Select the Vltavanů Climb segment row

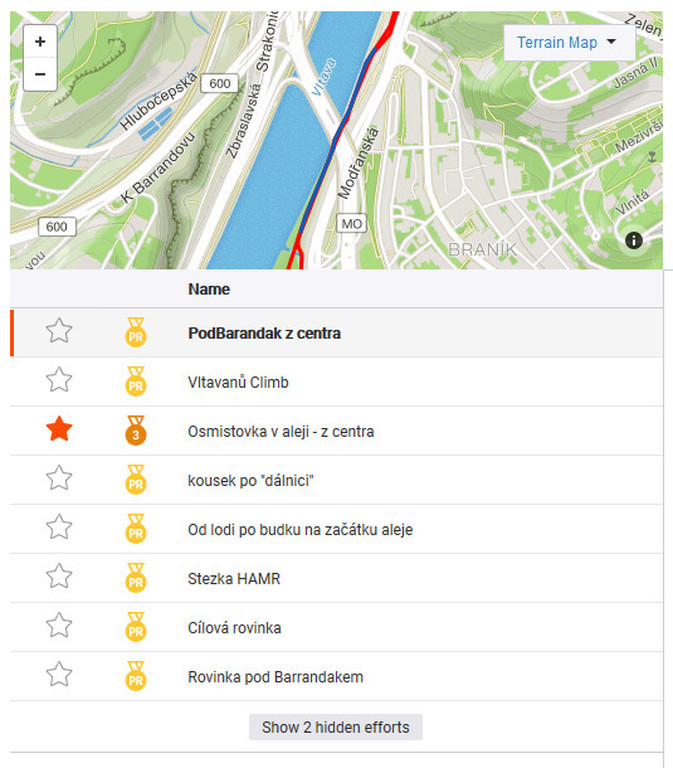click(x=239, y=382)
